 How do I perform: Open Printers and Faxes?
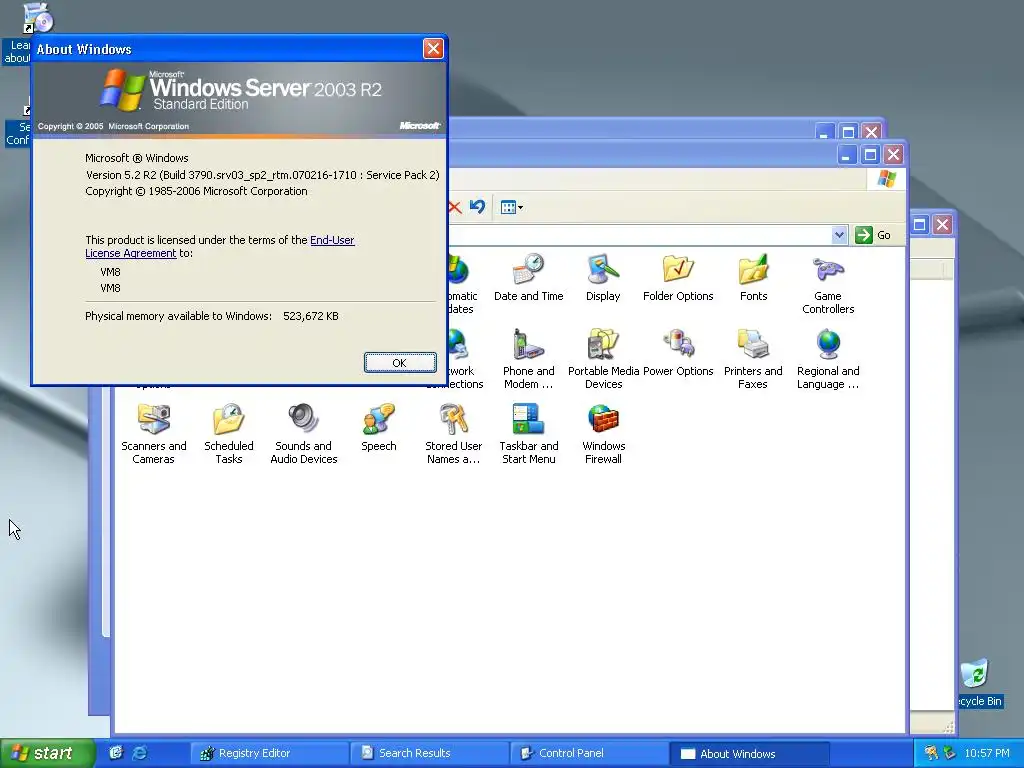tap(753, 359)
